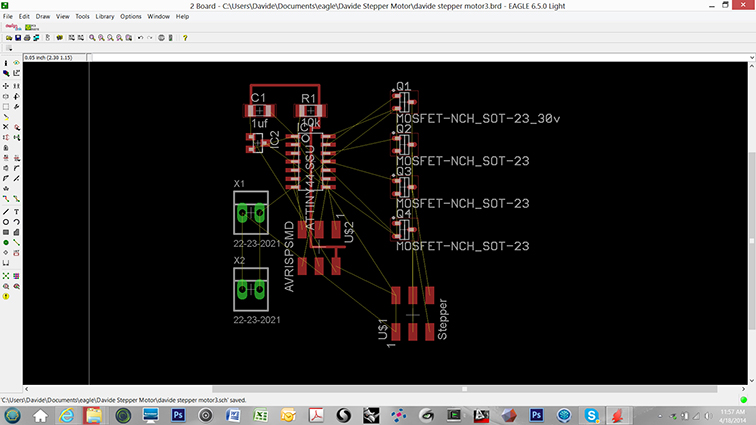Run the Ratsnest tool
This screenshot has width=756, height=425.
[x=6, y=276]
